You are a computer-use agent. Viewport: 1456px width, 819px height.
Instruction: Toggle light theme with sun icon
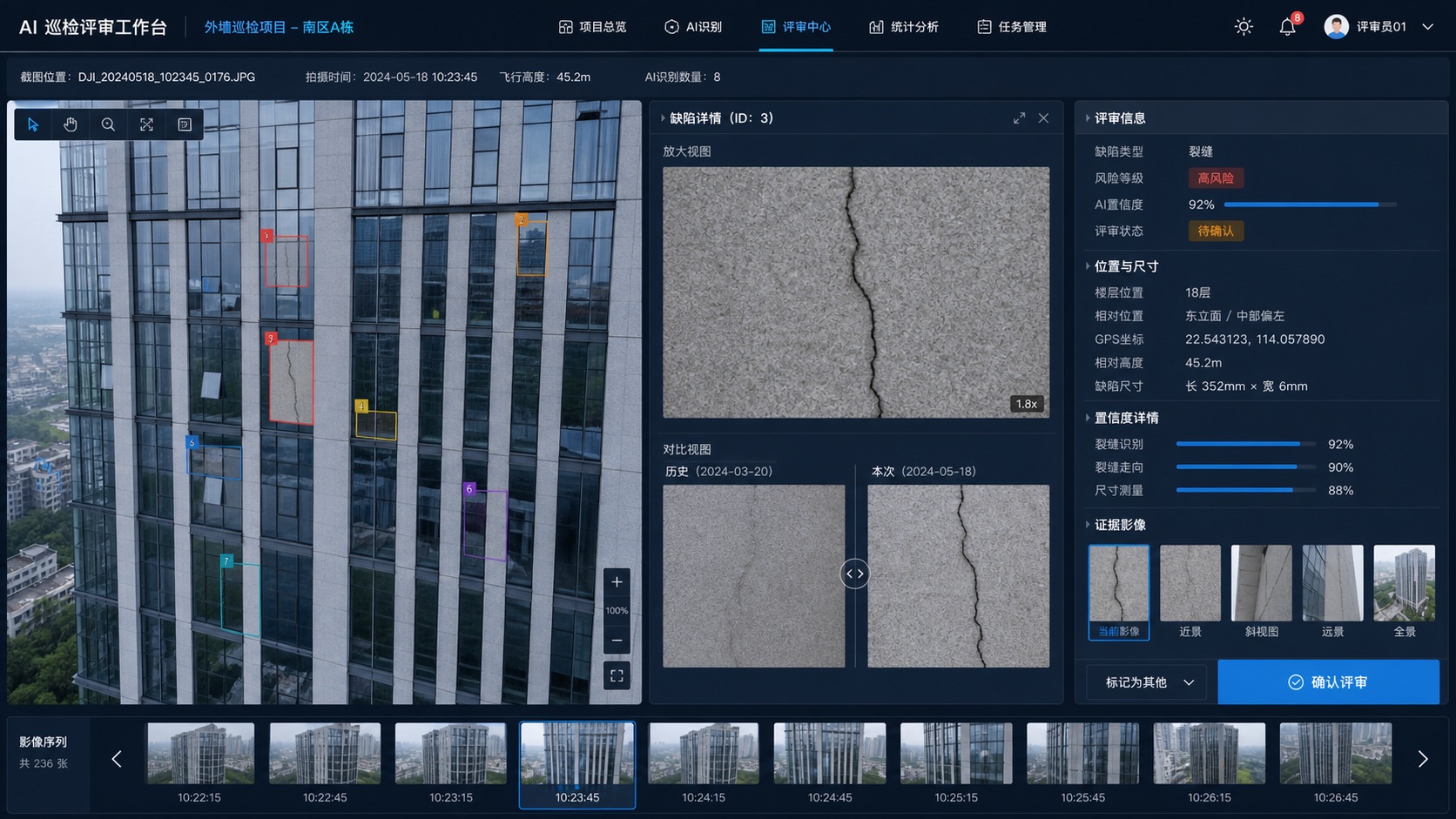click(1244, 27)
